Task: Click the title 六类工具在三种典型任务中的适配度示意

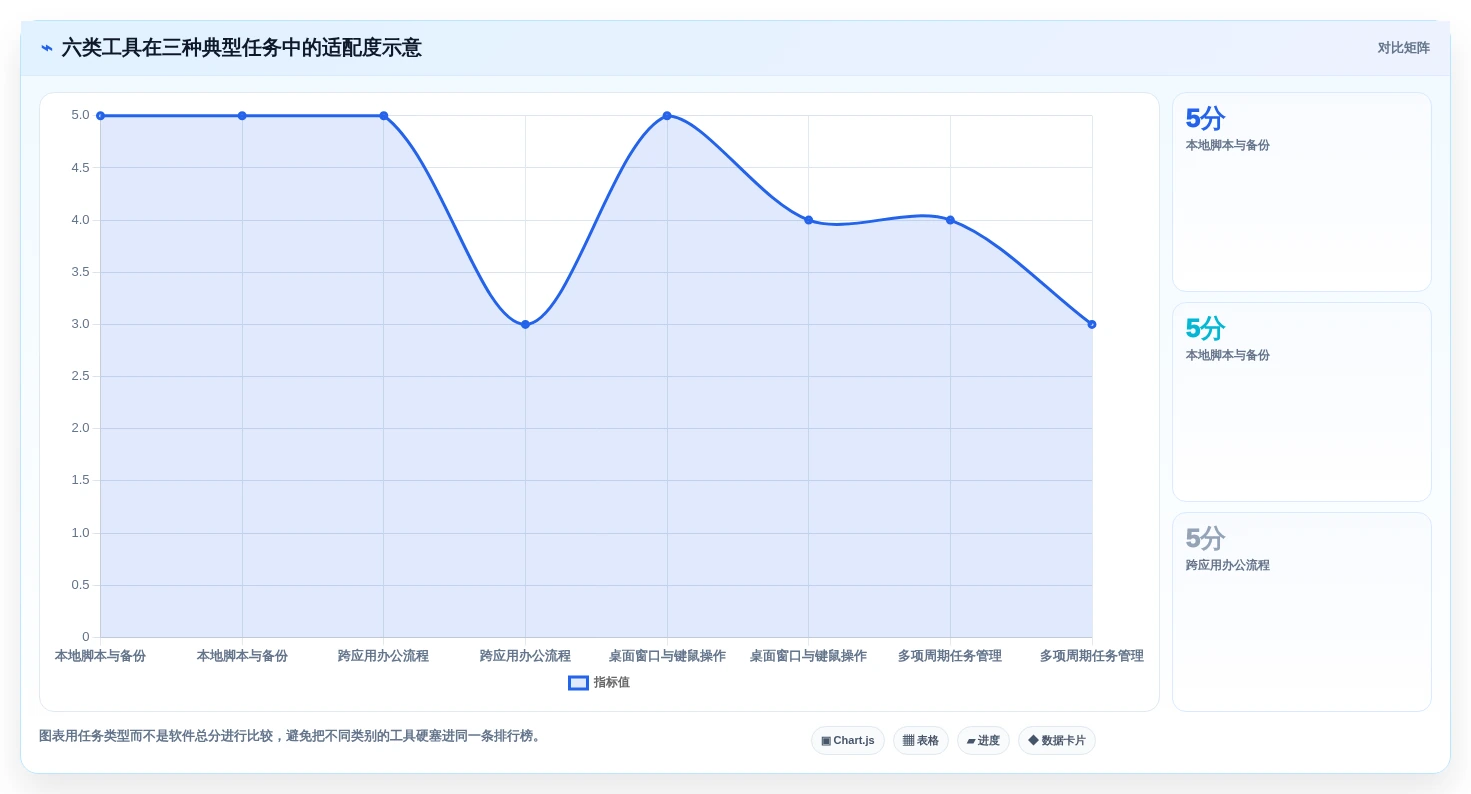Action: click(242, 48)
